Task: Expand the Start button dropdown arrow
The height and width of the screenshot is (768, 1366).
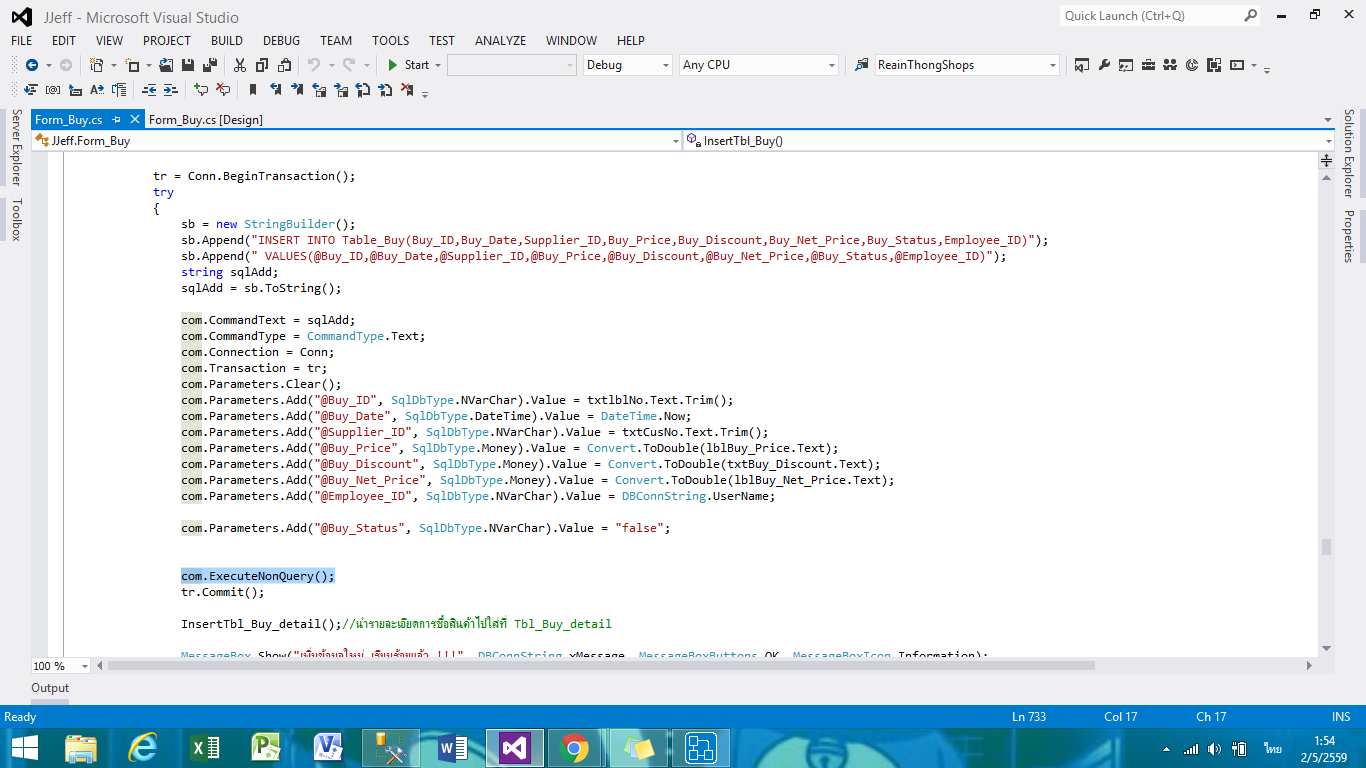Action: click(437, 65)
